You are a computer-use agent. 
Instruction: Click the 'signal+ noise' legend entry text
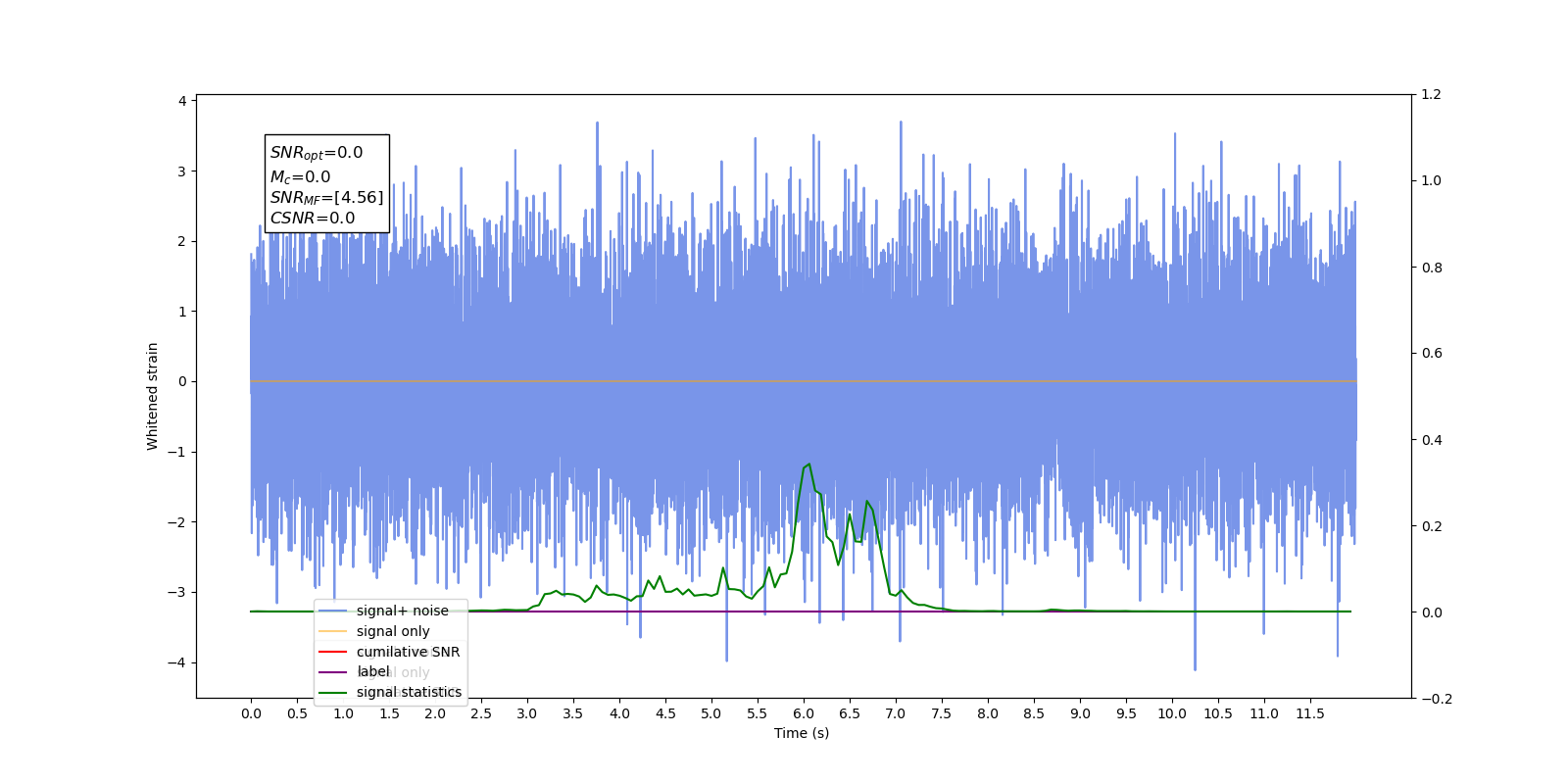(x=402, y=611)
